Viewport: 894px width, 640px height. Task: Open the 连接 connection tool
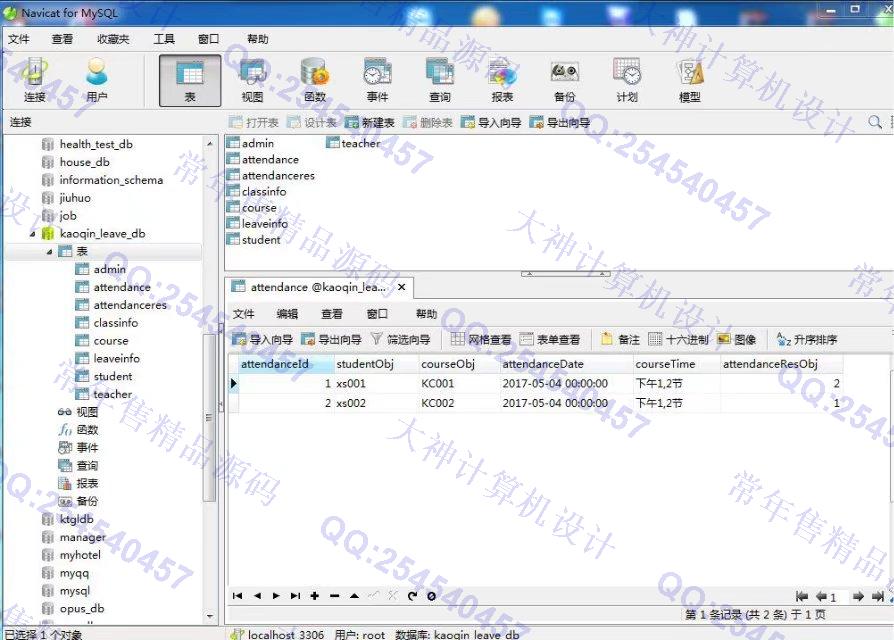pos(35,81)
